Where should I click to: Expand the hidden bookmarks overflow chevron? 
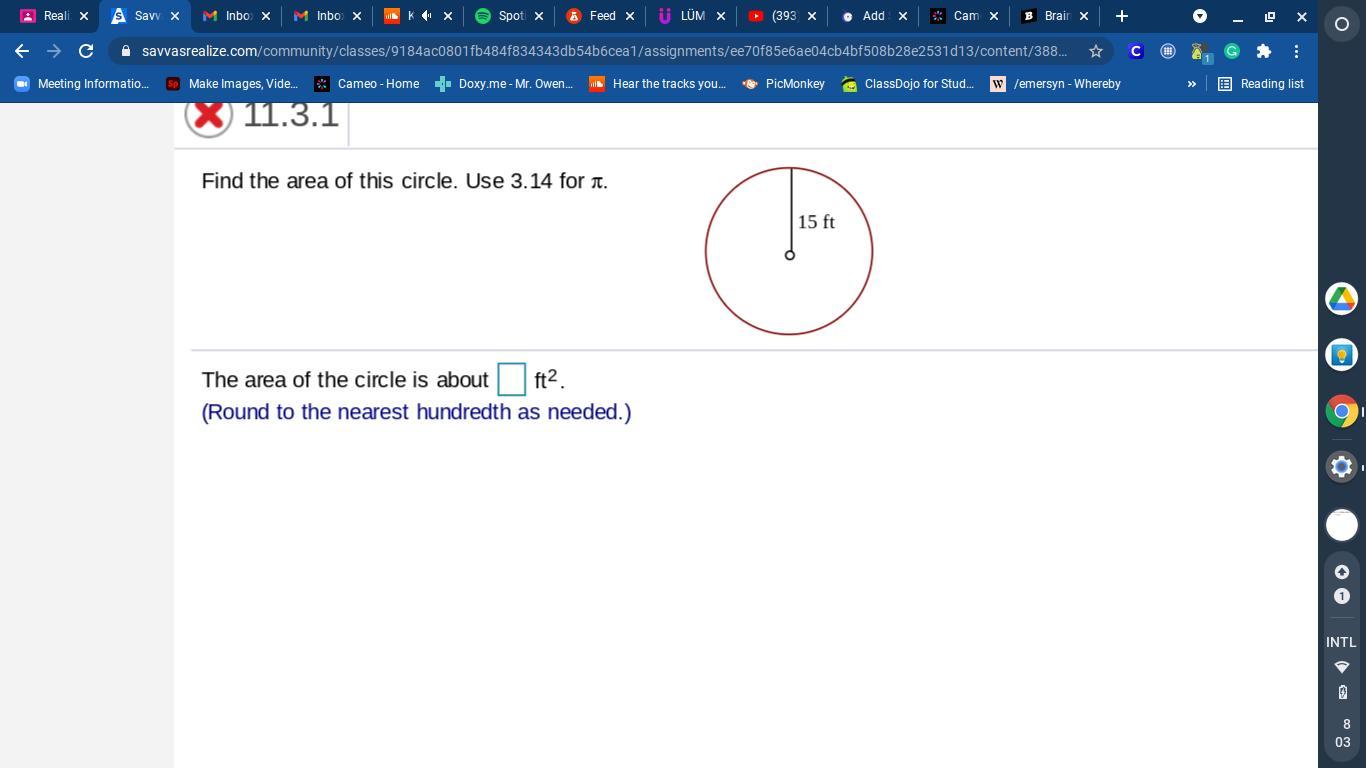(x=1191, y=84)
